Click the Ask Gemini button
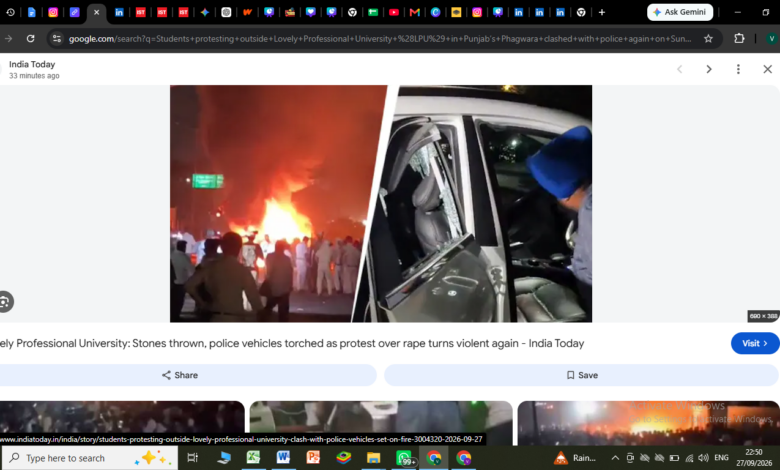Image resolution: width=780 pixels, height=470 pixels. point(680,12)
